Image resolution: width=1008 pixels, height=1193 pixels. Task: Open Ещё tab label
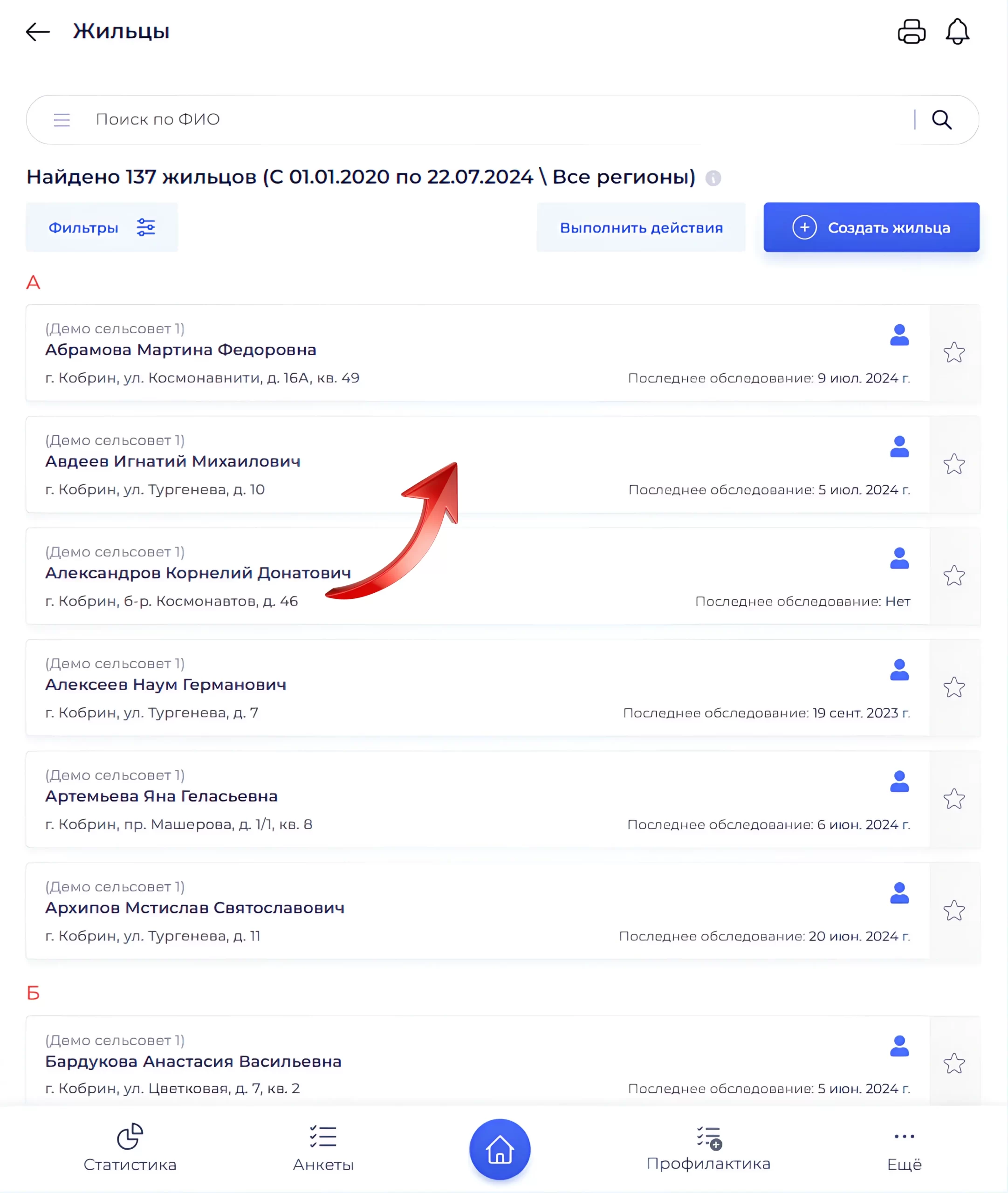[x=904, y=1165]
